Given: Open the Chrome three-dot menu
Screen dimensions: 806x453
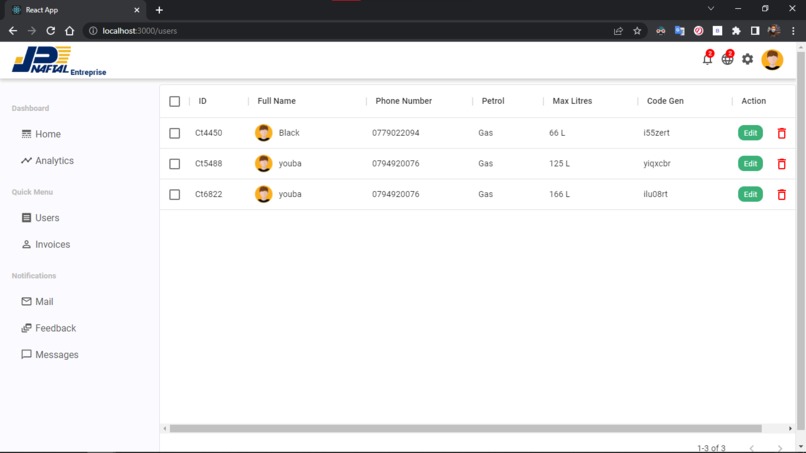Looking at the screenshot, I should pos(793,31).
